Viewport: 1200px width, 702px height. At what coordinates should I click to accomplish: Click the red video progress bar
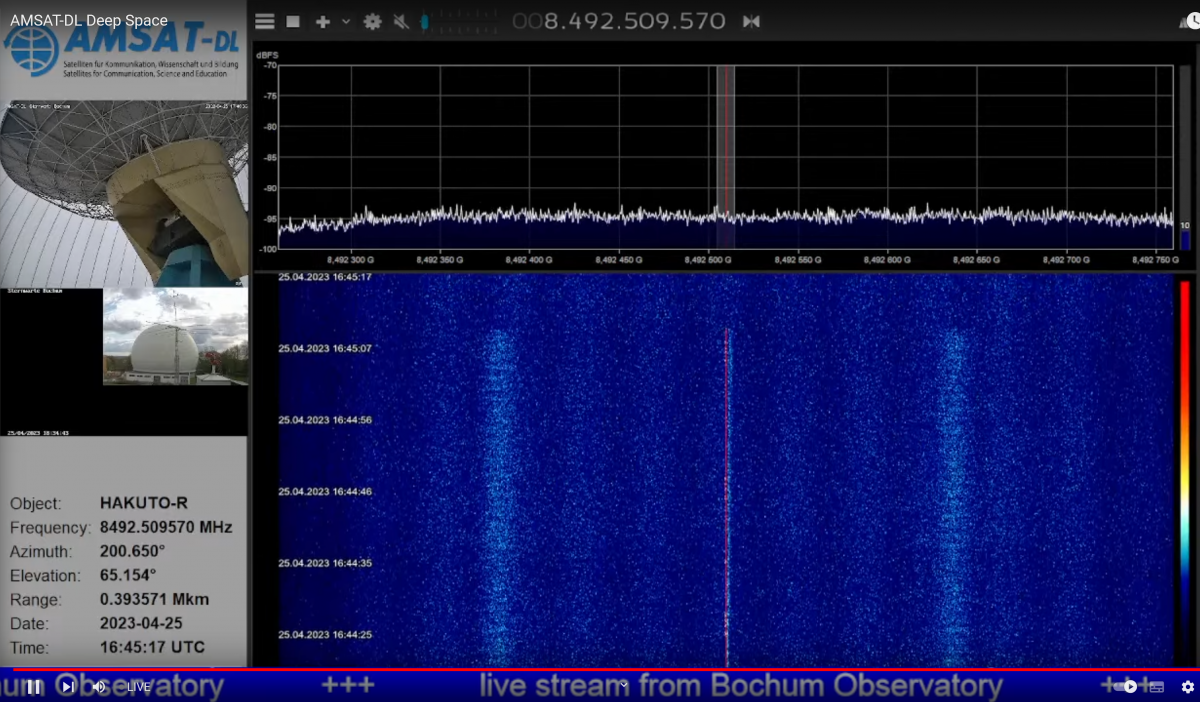[x=600, y=669]
